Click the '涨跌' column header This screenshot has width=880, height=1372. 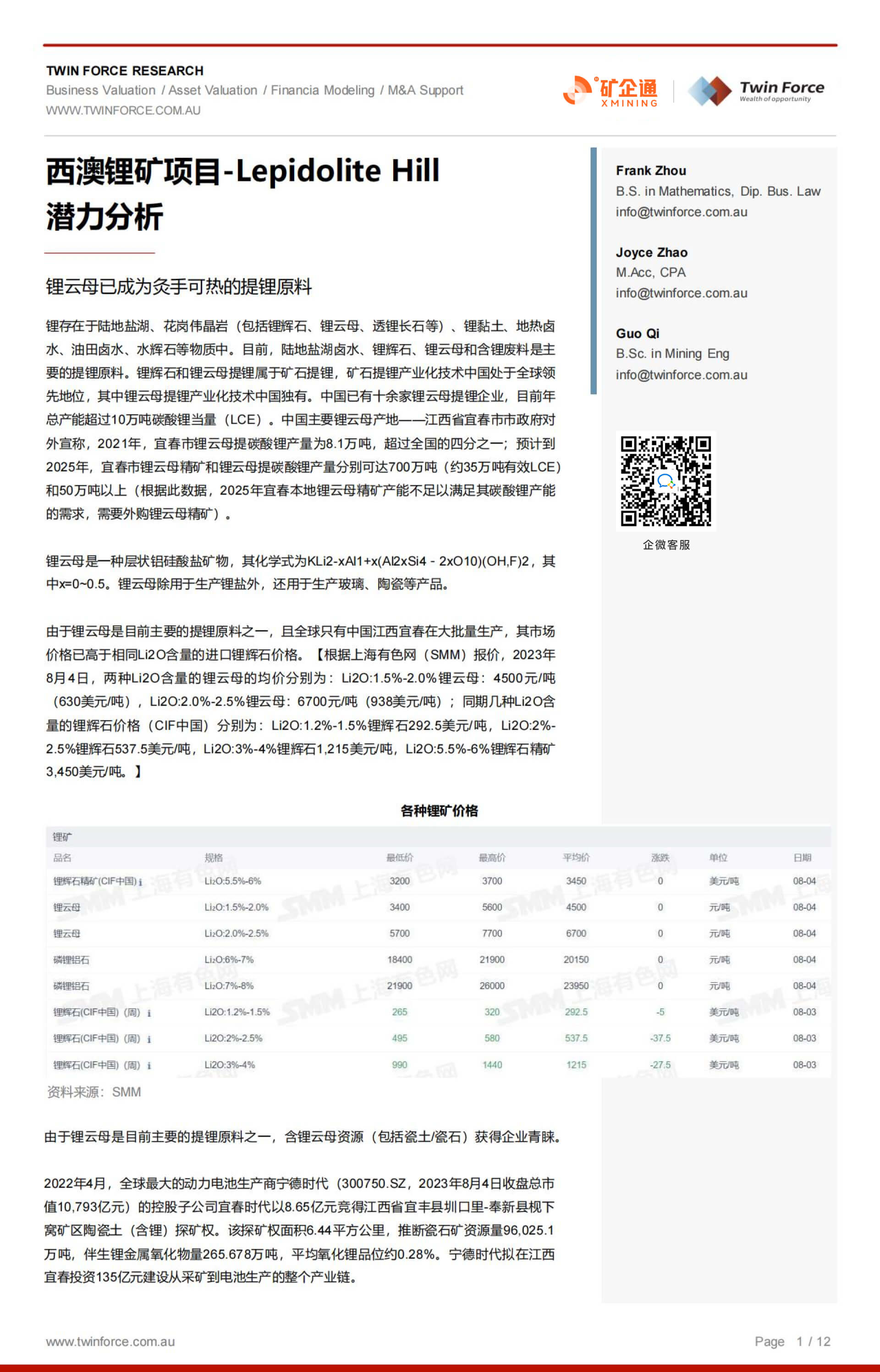[x=660, y=858]
